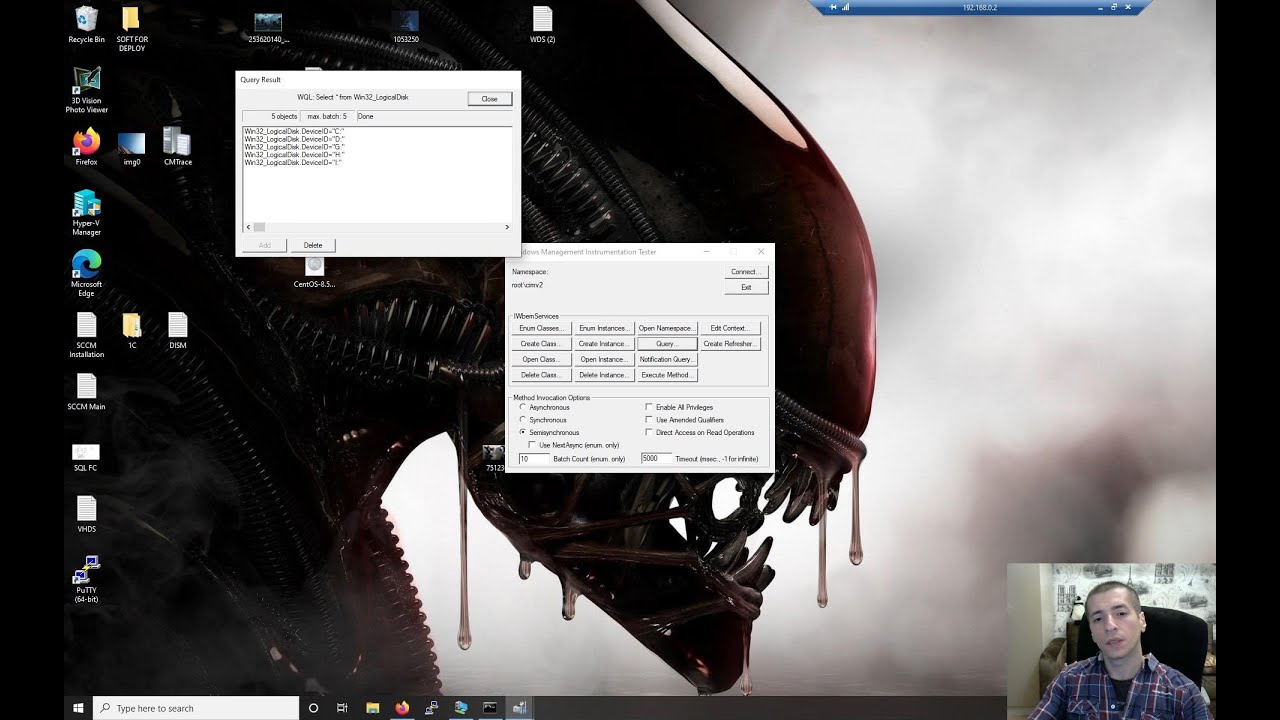
Task: Click the Batch Count input field
Action: click(x=534, y=459)
